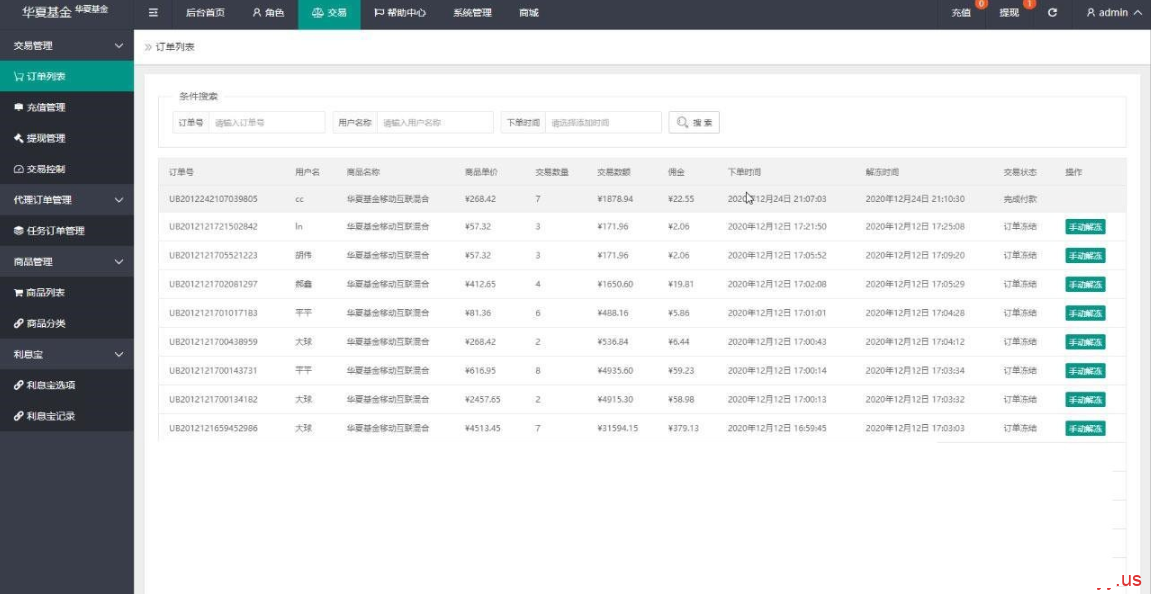The width and height of the screenshot is (1151, 594).
Task: Open 利息宝选项 options in sidebar
Action: 50,385
